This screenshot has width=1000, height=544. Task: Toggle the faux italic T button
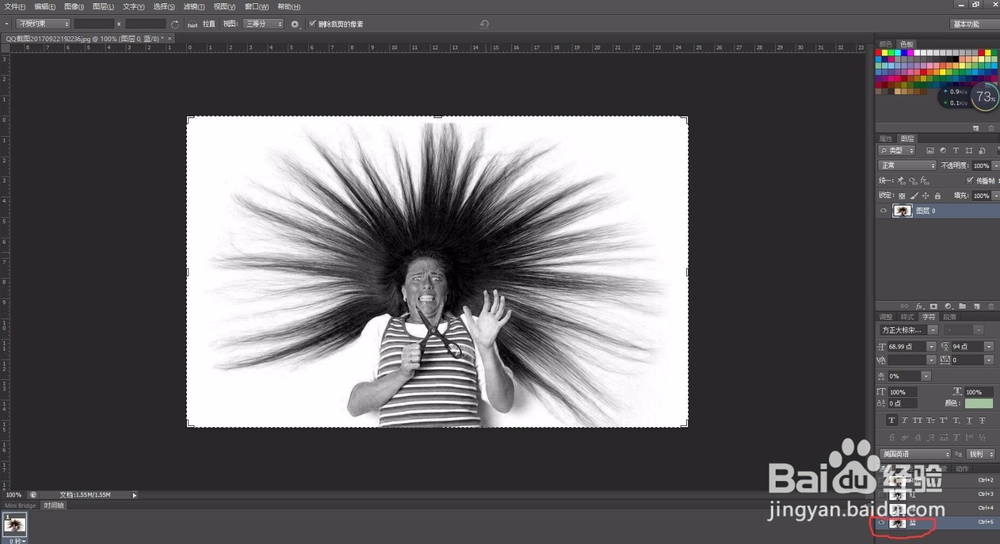(904, 420)
